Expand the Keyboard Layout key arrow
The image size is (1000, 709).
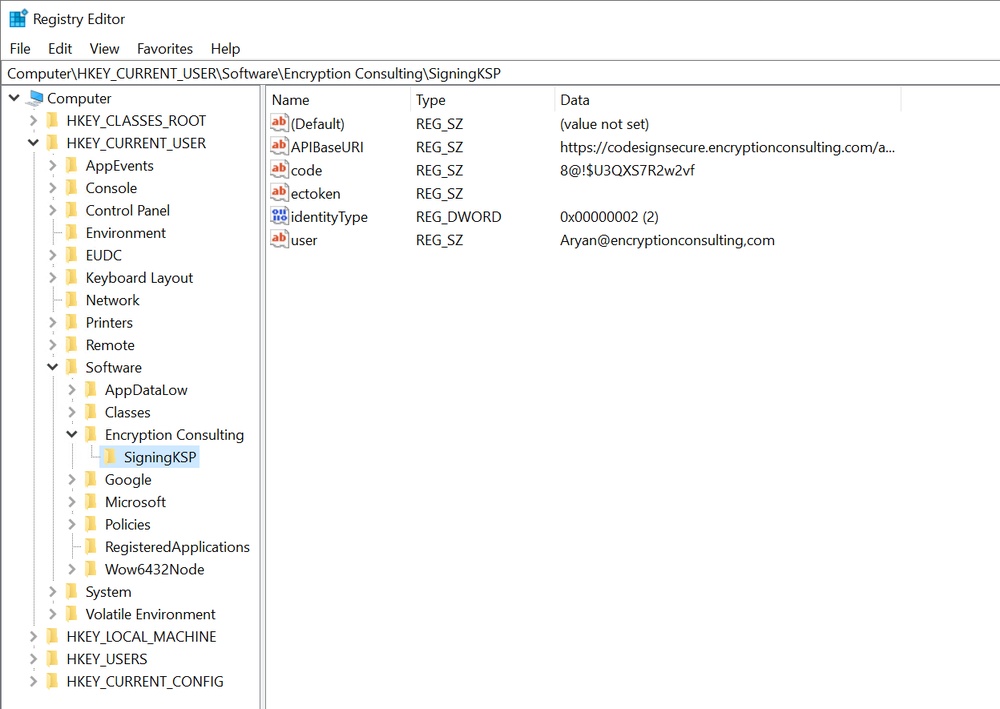[x=52, y=278]
